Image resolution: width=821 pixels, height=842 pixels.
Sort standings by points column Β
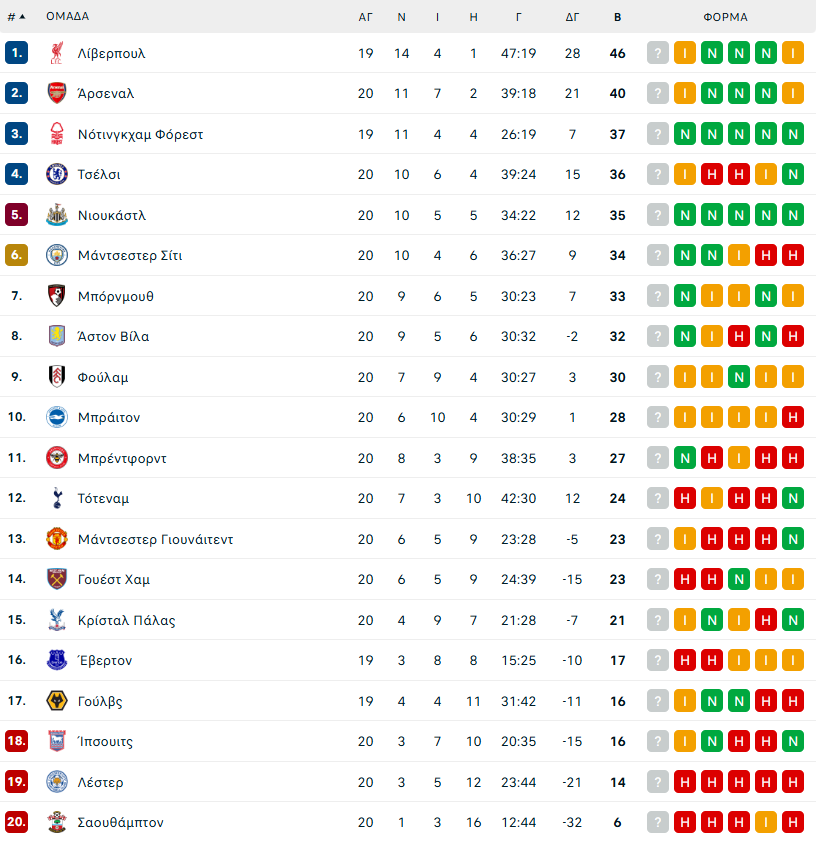coord(617,16)
